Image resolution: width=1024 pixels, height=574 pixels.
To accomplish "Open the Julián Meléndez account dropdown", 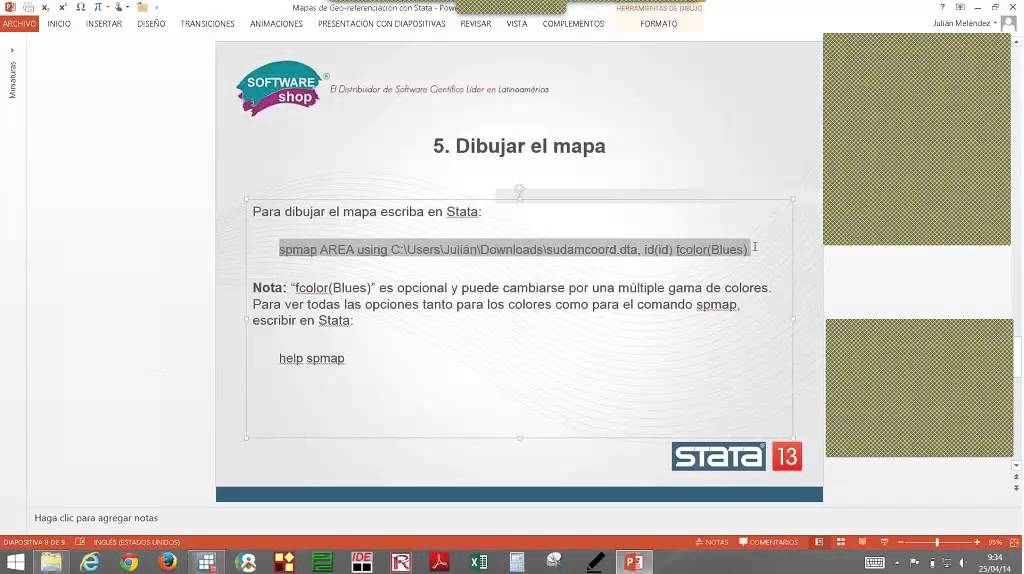I will click(965, 24).
